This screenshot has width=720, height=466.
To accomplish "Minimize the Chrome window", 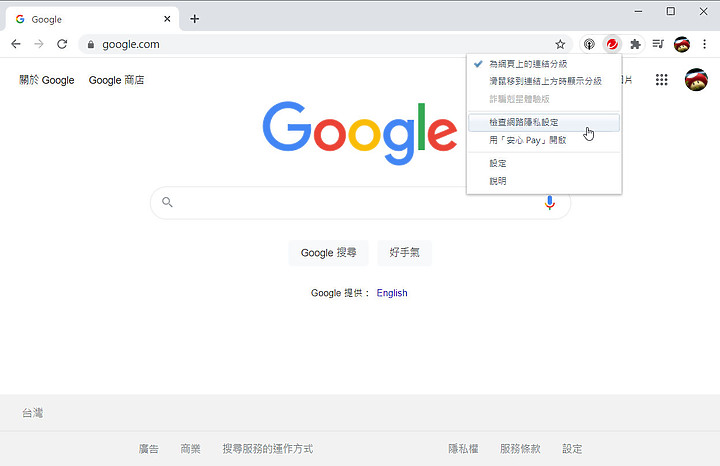I will (x=638, y=11).
